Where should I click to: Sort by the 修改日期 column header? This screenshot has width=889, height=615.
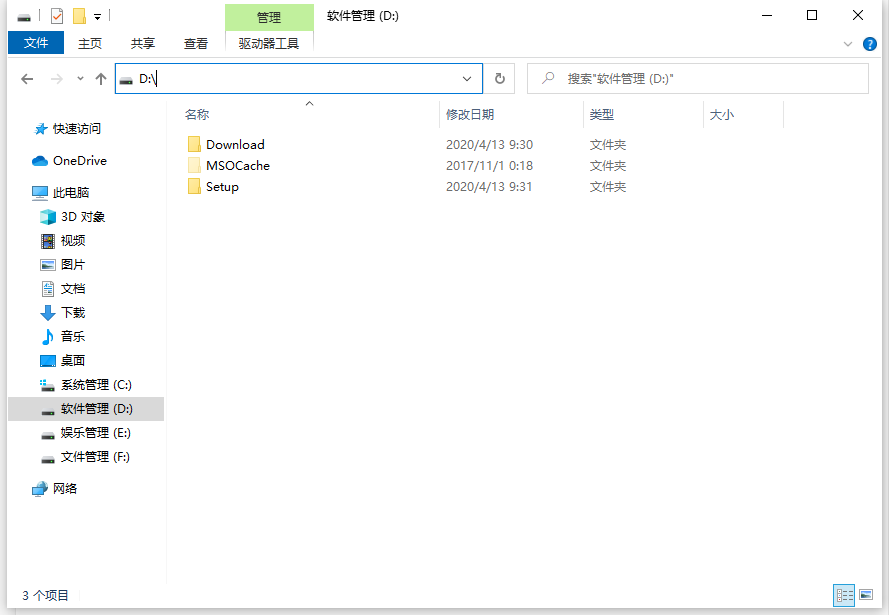469,114
